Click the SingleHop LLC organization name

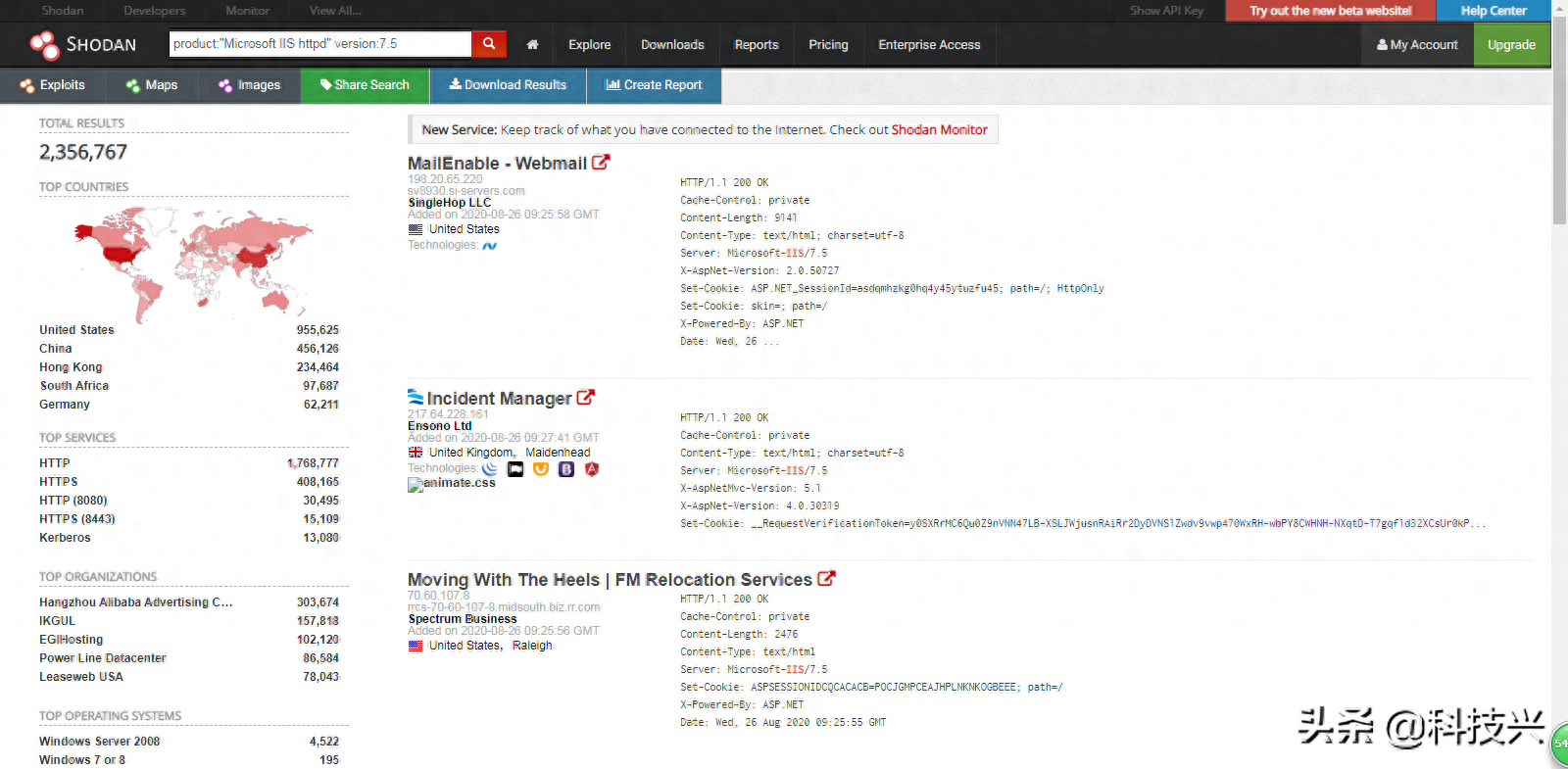pos(450,203)
